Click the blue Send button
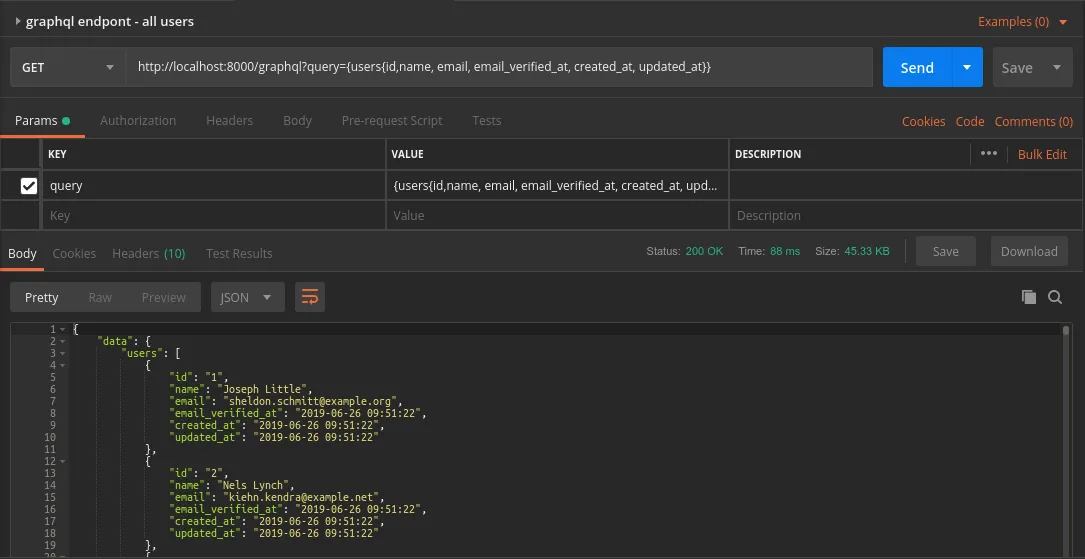Screen dimensions: 1085x559 coord(916,68)
